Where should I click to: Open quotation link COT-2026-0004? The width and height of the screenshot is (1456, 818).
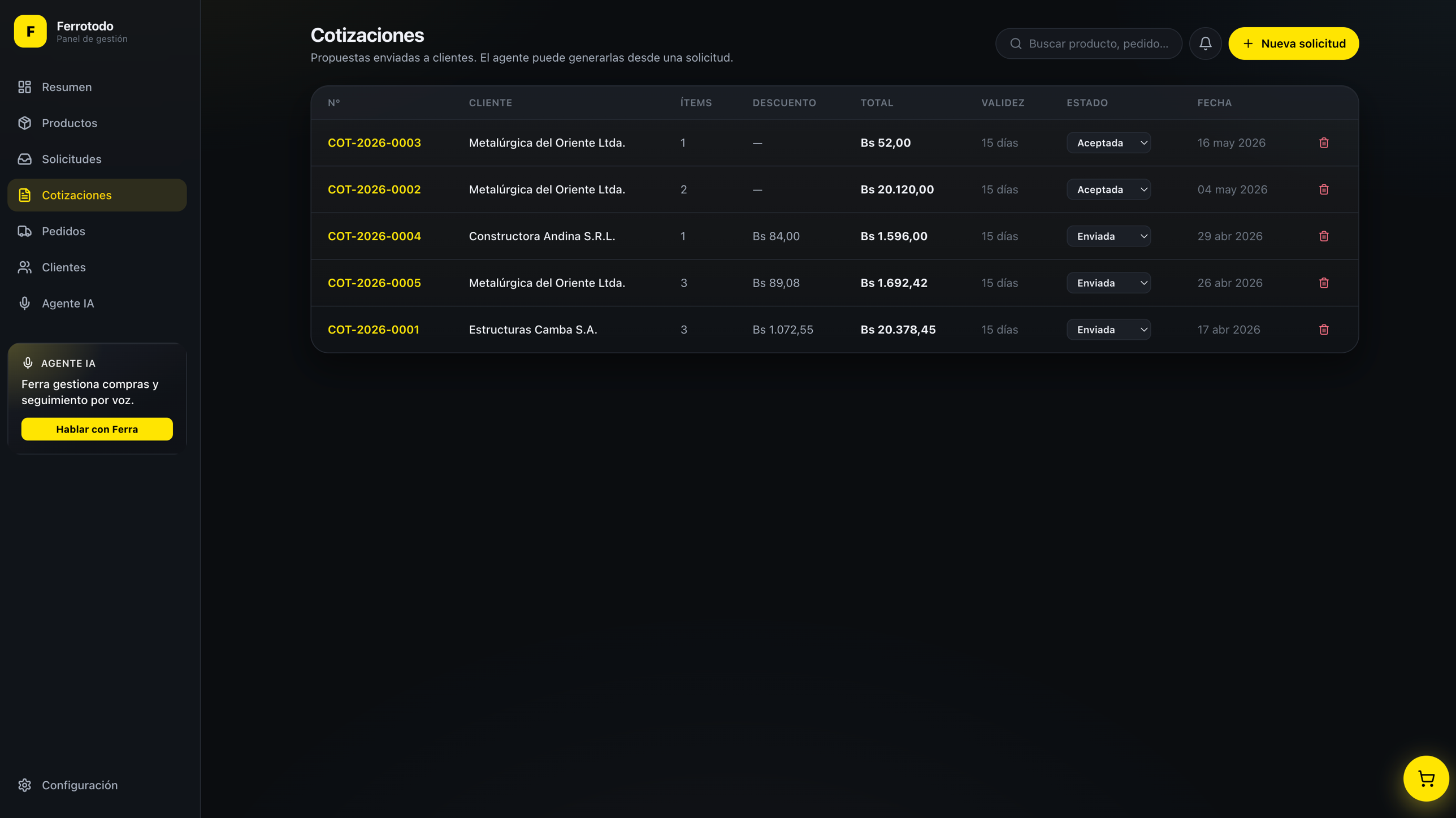coord(374,236)
